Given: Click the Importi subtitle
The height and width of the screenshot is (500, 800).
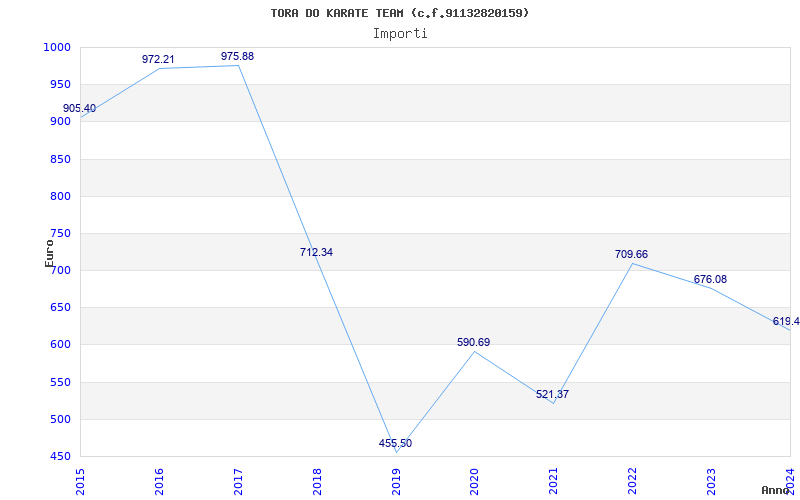Looking at the screenshot, I should (x=400, y=34).
